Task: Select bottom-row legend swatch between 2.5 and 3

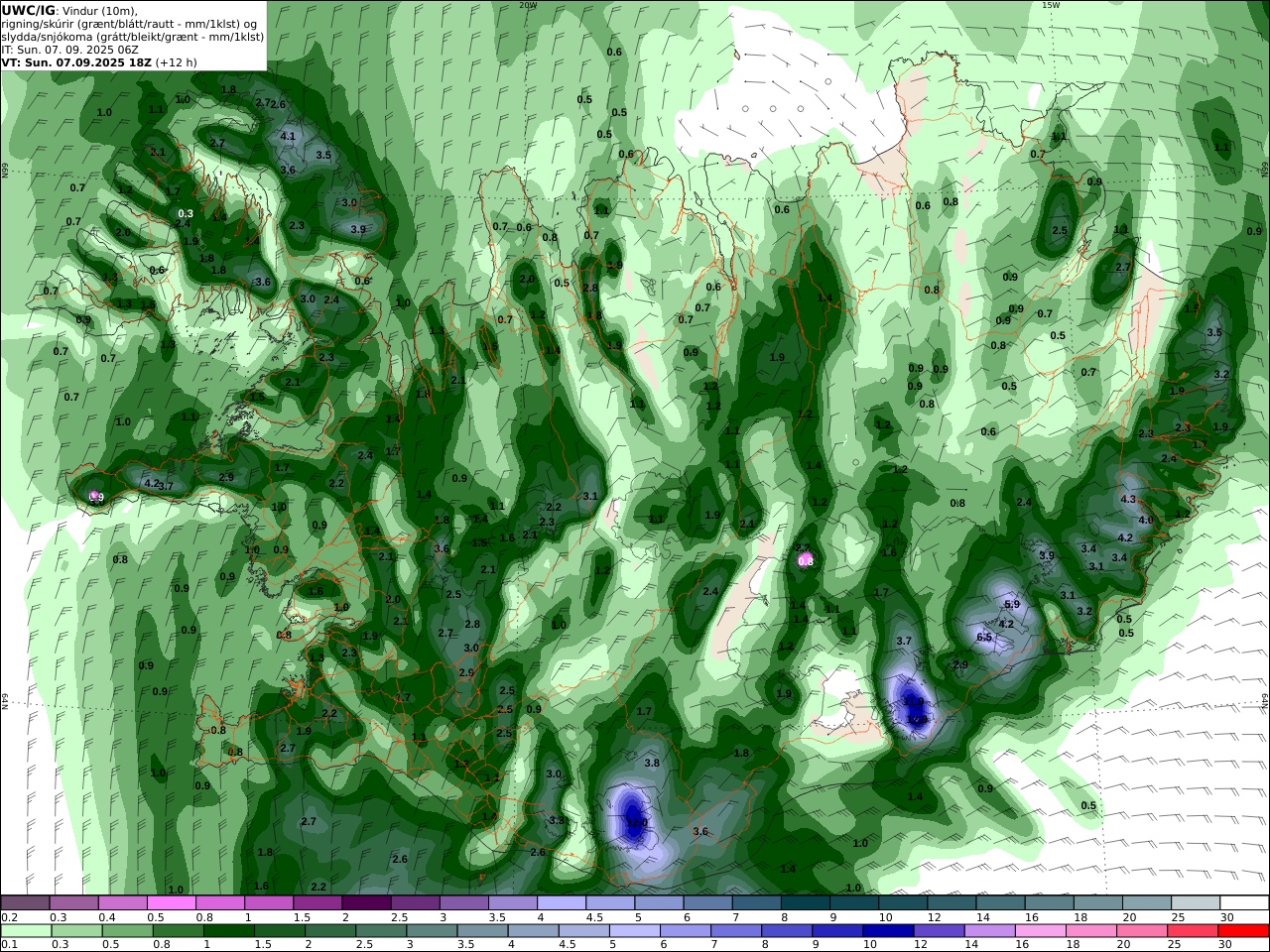Action: point(380,931)
